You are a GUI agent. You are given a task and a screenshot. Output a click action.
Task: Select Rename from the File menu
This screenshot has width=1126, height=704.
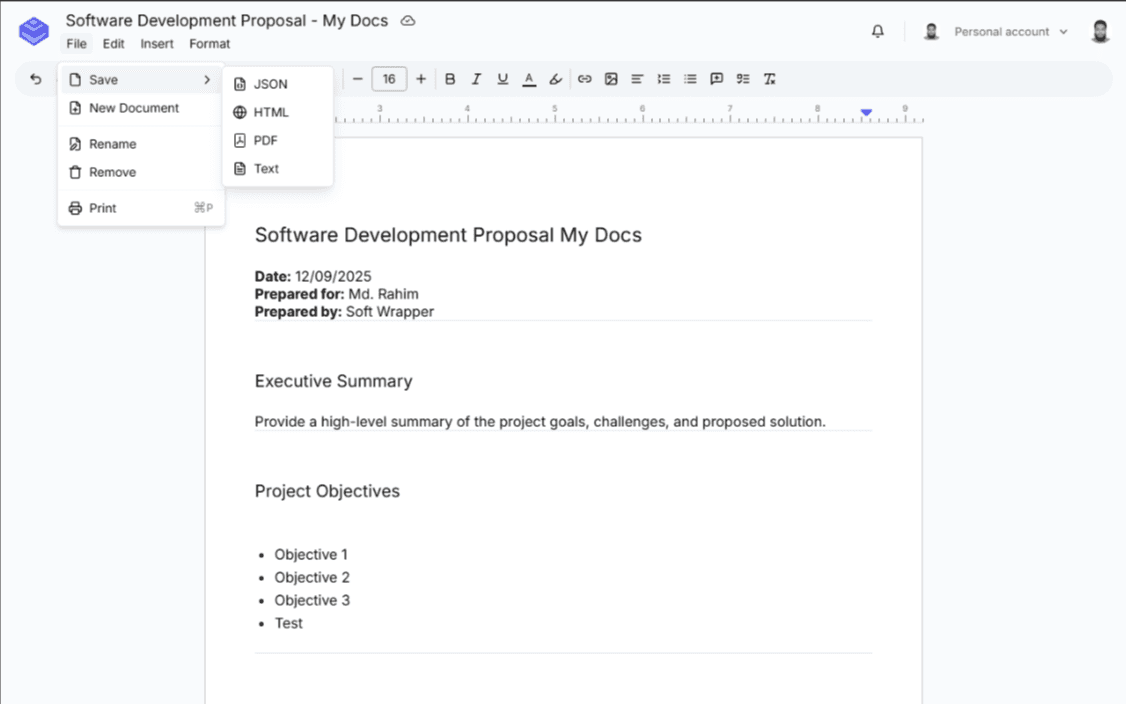110,143
